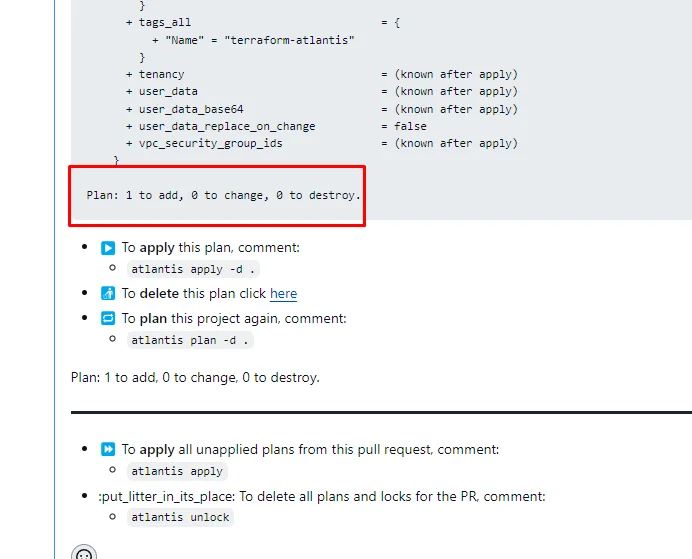Click the repeat icon beside plan this project again
Image resolution: width=692 pixels, height=559 pixels.
(108, 318)
